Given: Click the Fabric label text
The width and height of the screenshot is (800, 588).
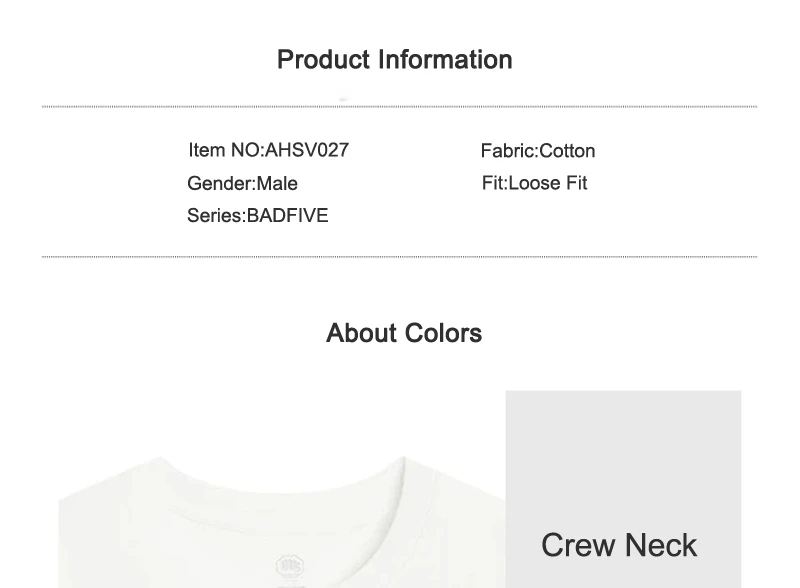Looking at the screenshot, I should coord(510,151).
